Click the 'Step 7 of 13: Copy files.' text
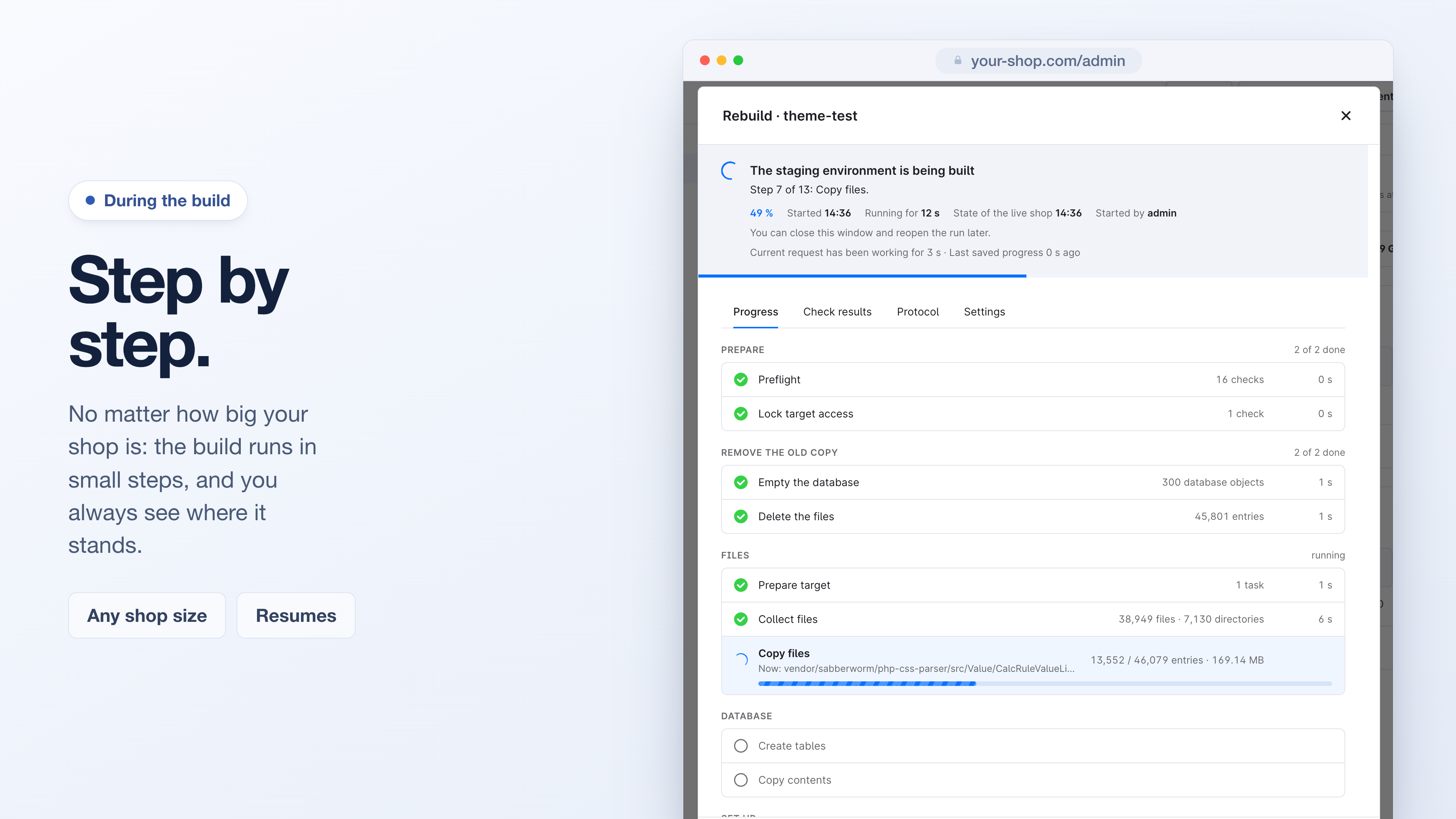The width and height of the screenshot is (1456, 819). (809, 190)
